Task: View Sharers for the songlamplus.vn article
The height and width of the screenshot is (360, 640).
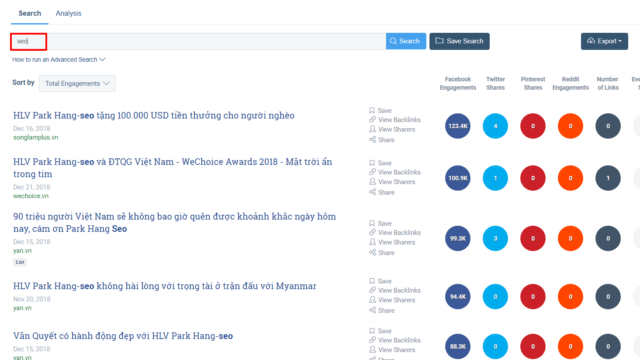Action: coord(392,129)
